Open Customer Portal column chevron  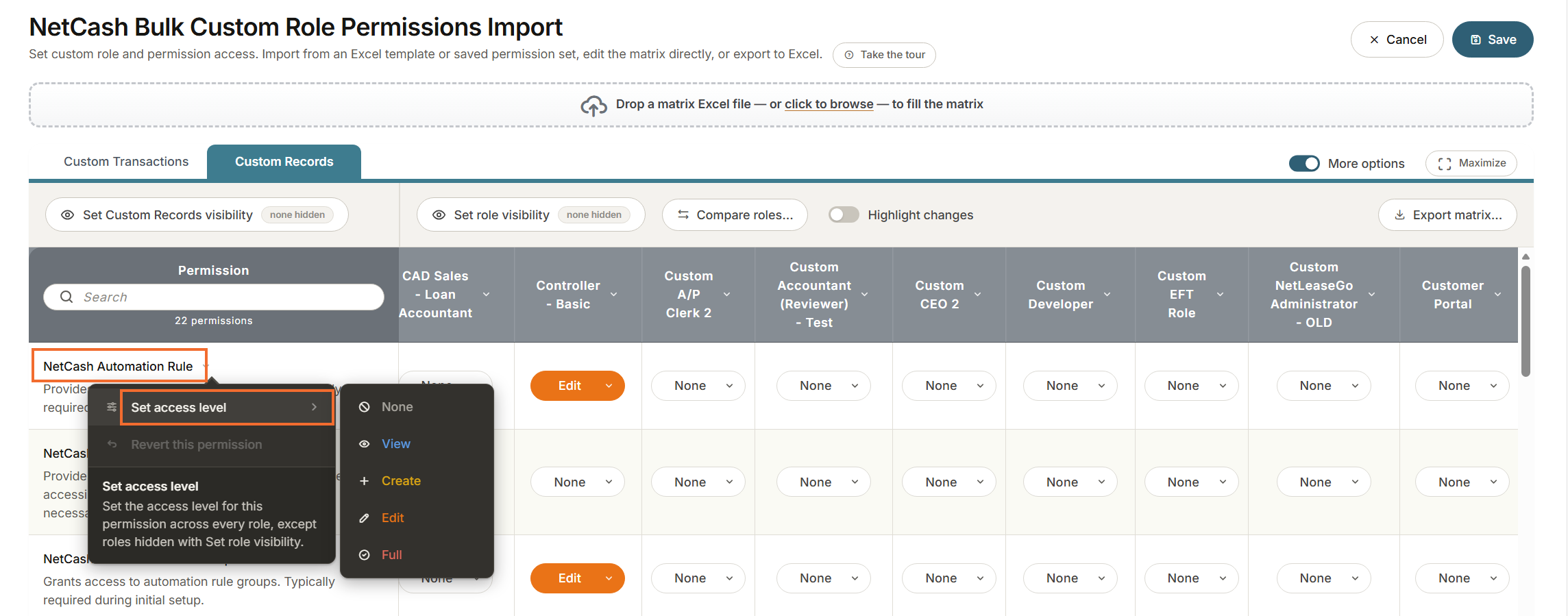coord(1498,295)
